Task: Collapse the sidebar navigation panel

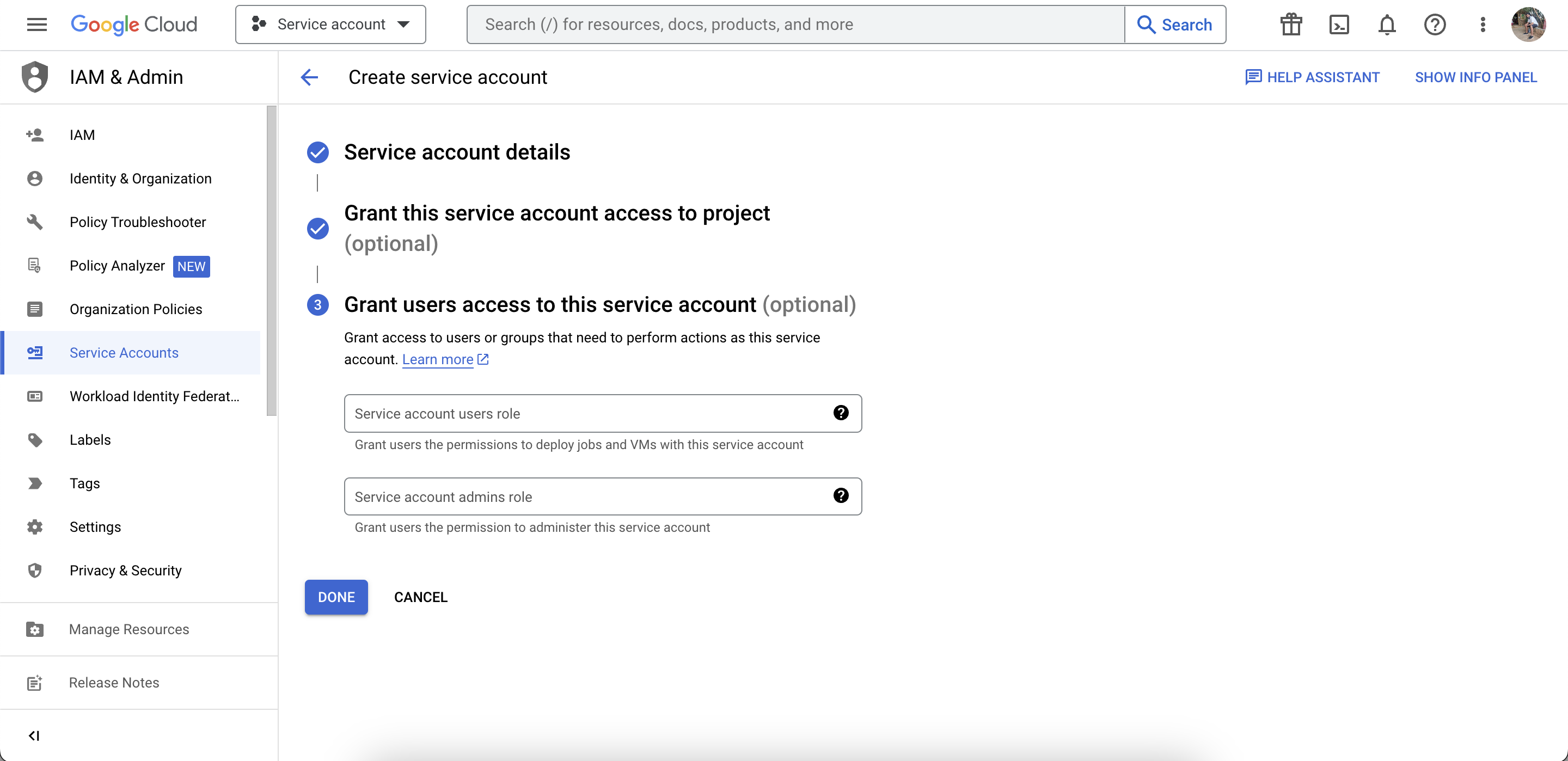Action: click(x=34, y=735)
